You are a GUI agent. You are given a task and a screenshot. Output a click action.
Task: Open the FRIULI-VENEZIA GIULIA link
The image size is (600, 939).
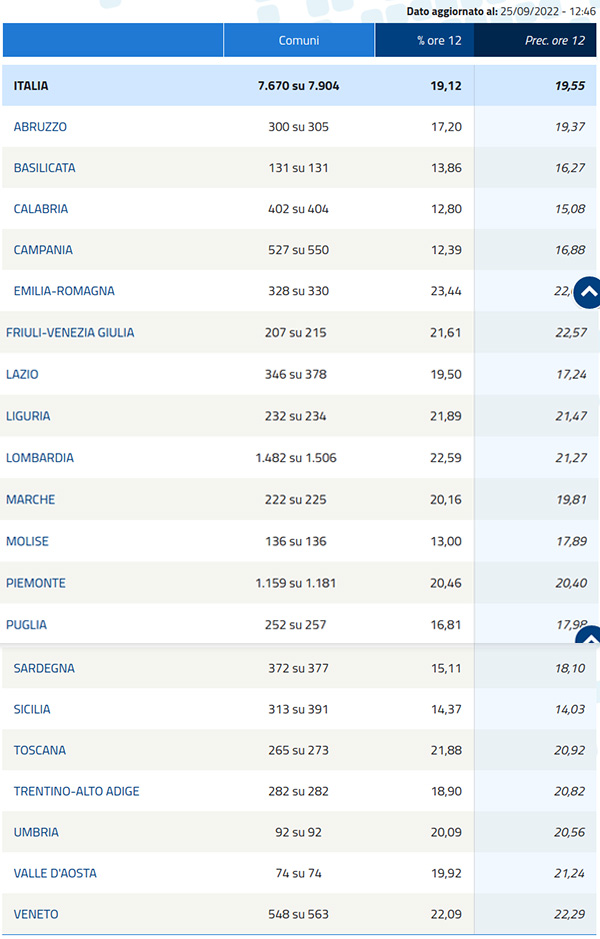coord(70,332)
